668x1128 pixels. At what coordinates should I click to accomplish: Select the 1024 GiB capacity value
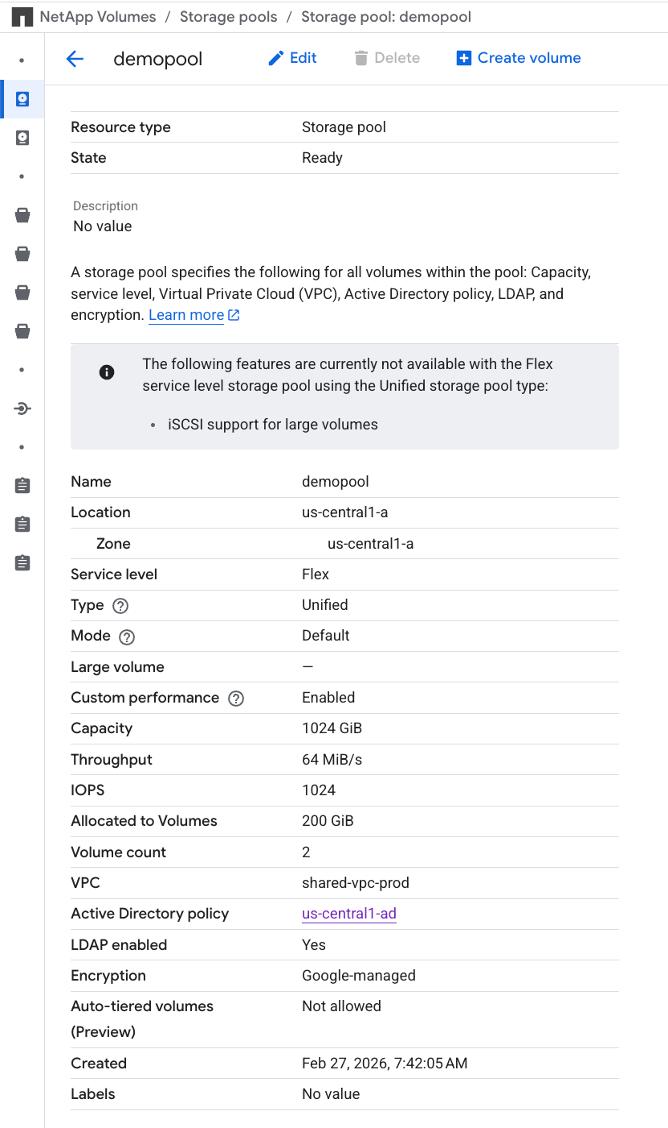(331, 728)
